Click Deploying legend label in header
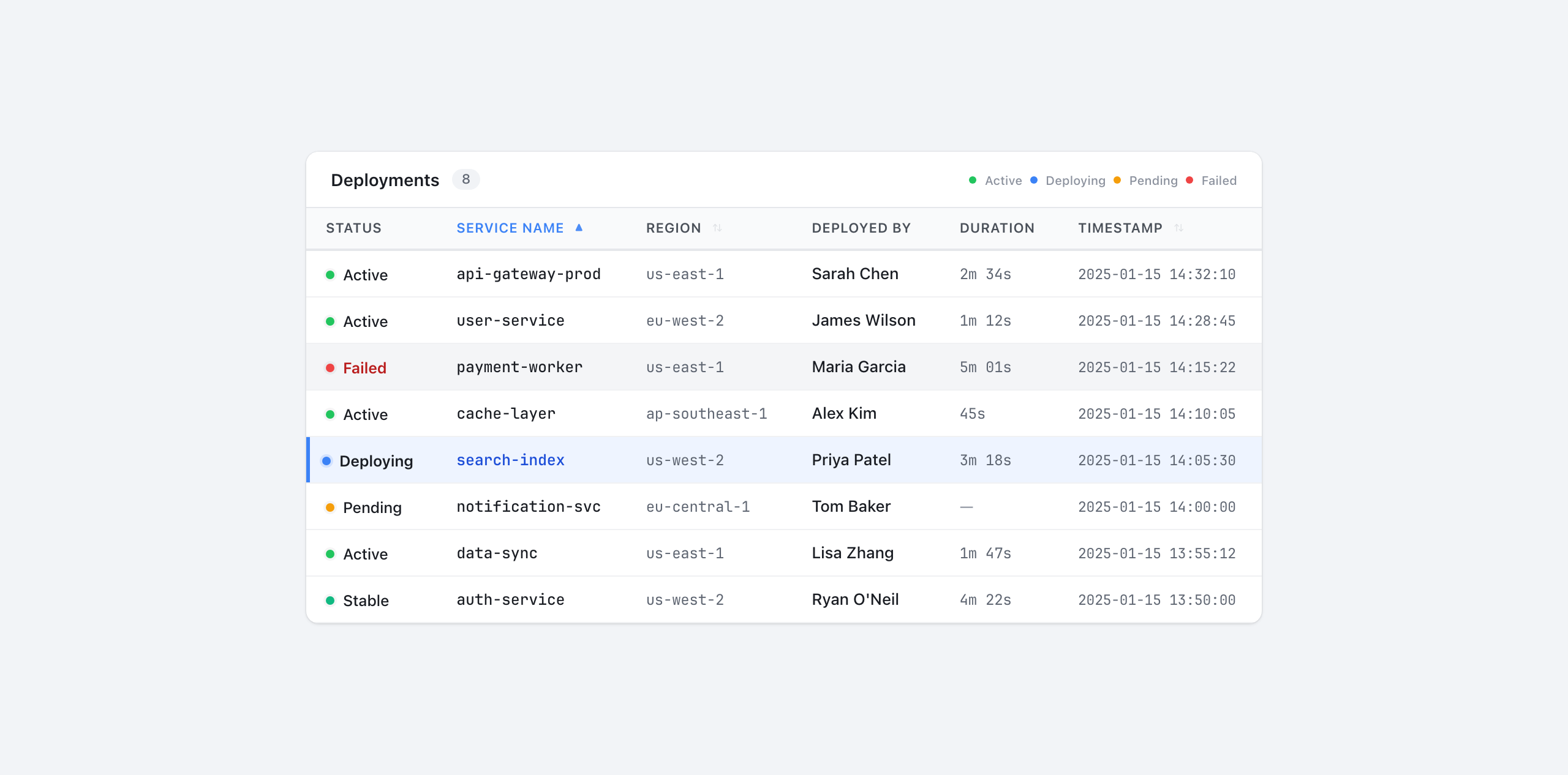Image resolution: width=1568 pixels, height=775 pixels. [x=1076, y=181]
